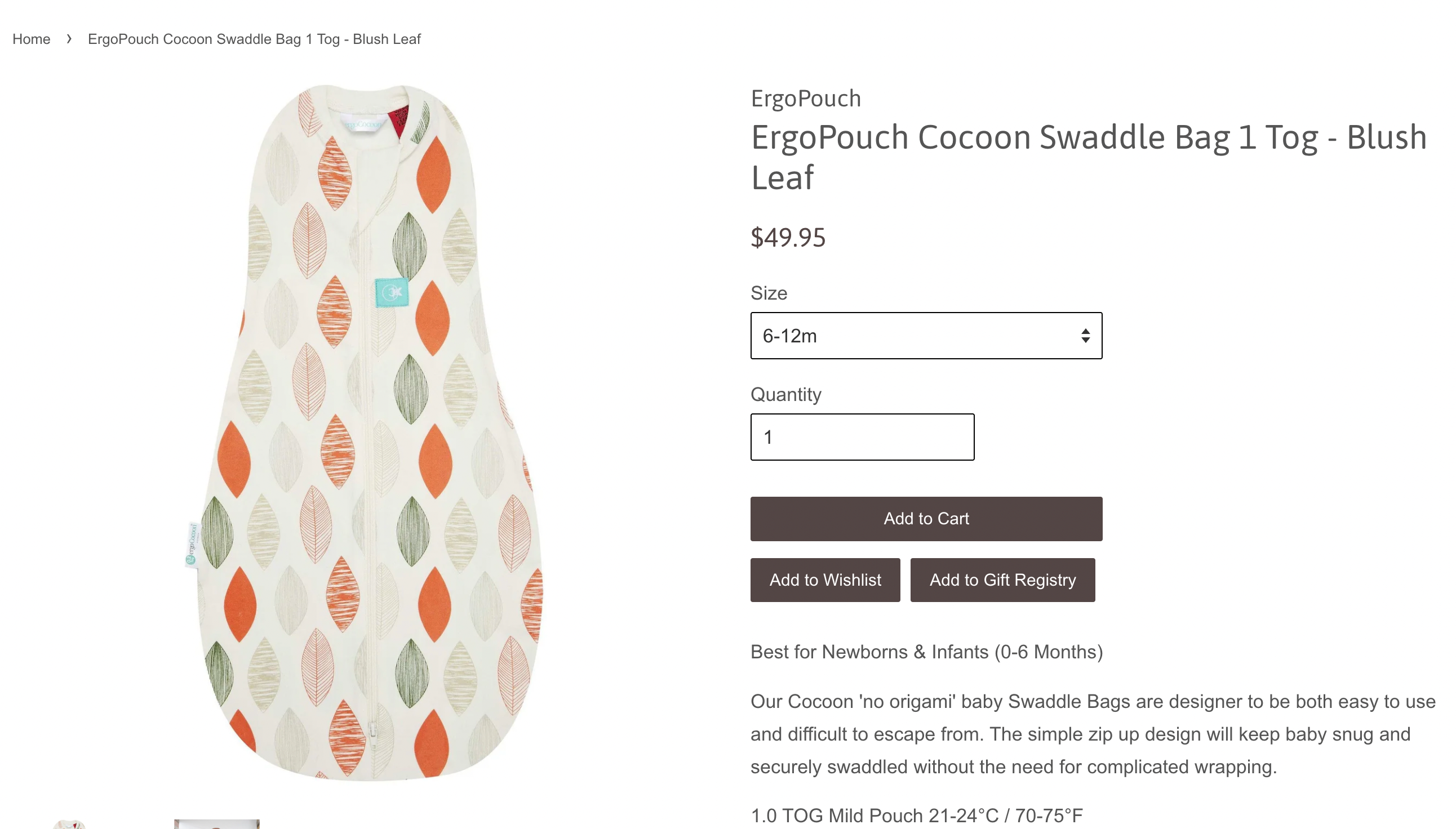This screenshot has width=1456, height=829.
Task: Click the breadcrumb chevron separator
Action: point(69,39)
